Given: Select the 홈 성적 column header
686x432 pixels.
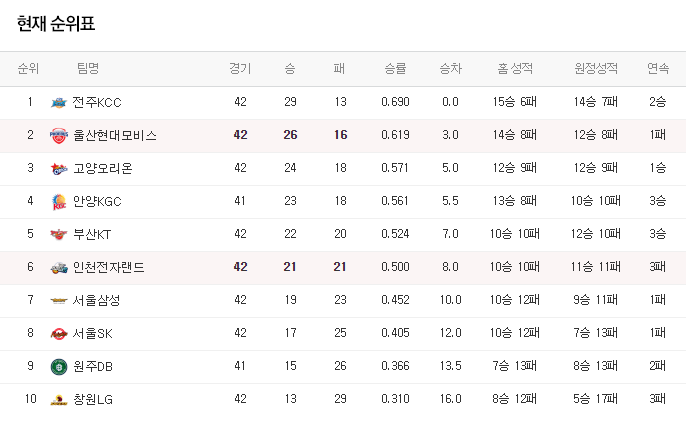Looking at the screenshot, I should (x=515, y=69).
